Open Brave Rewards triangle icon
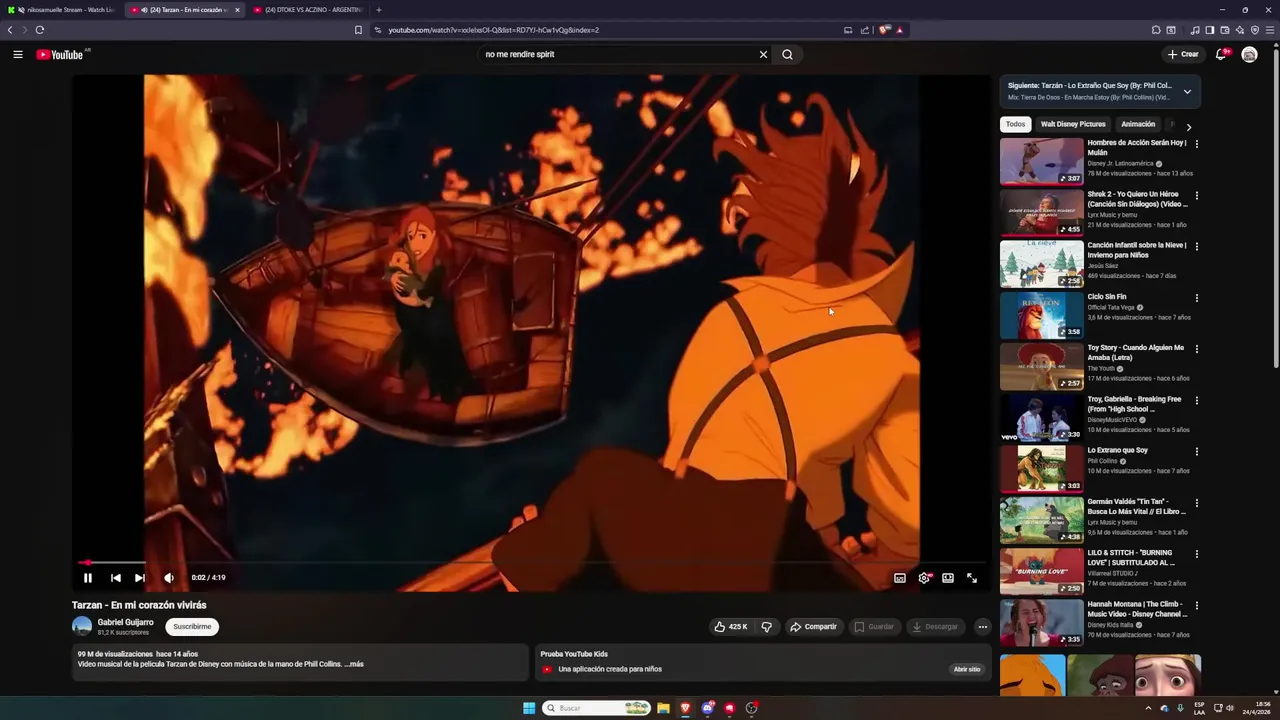Viewport: 1280px width, 720px height. 899,30
